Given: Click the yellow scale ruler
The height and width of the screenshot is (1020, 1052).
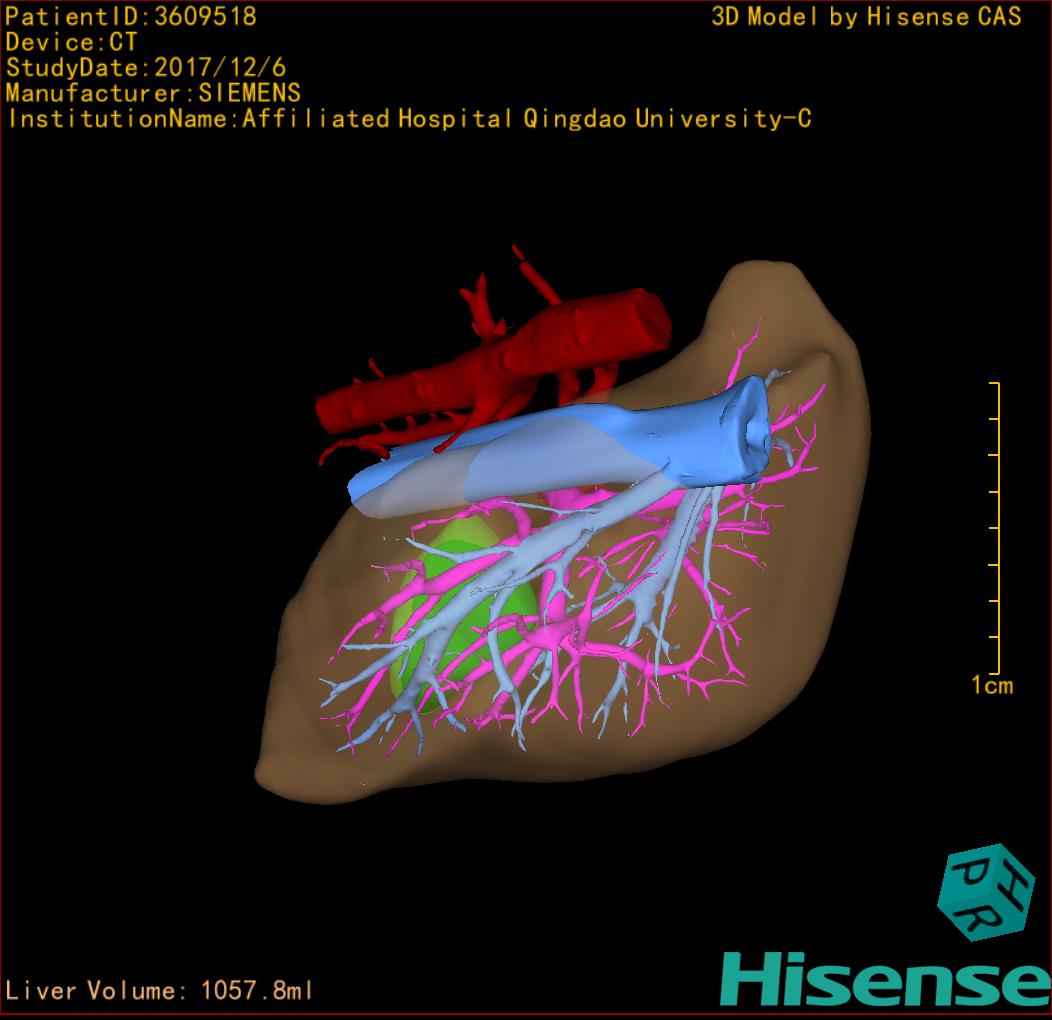Looking at the screenshot, I should [996, 528].
